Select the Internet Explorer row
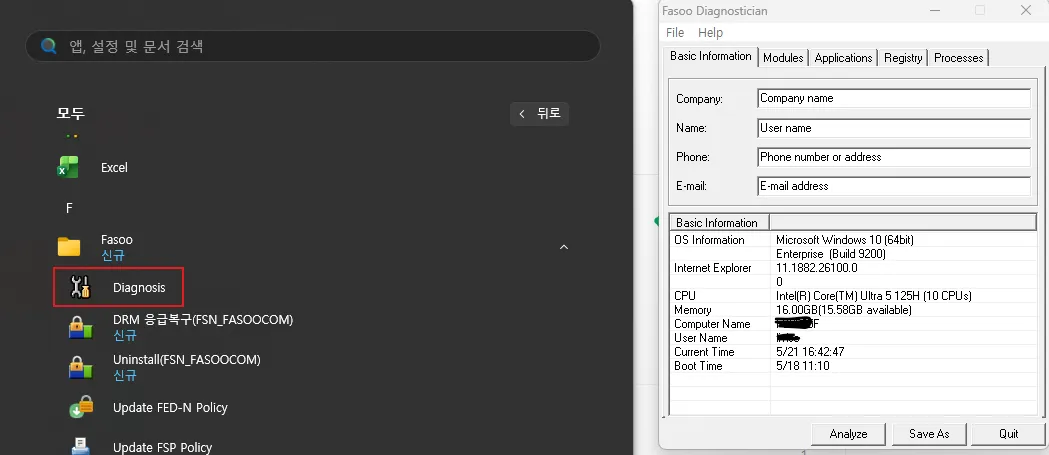The image size is (1049, 455). (x=854, y=268)
